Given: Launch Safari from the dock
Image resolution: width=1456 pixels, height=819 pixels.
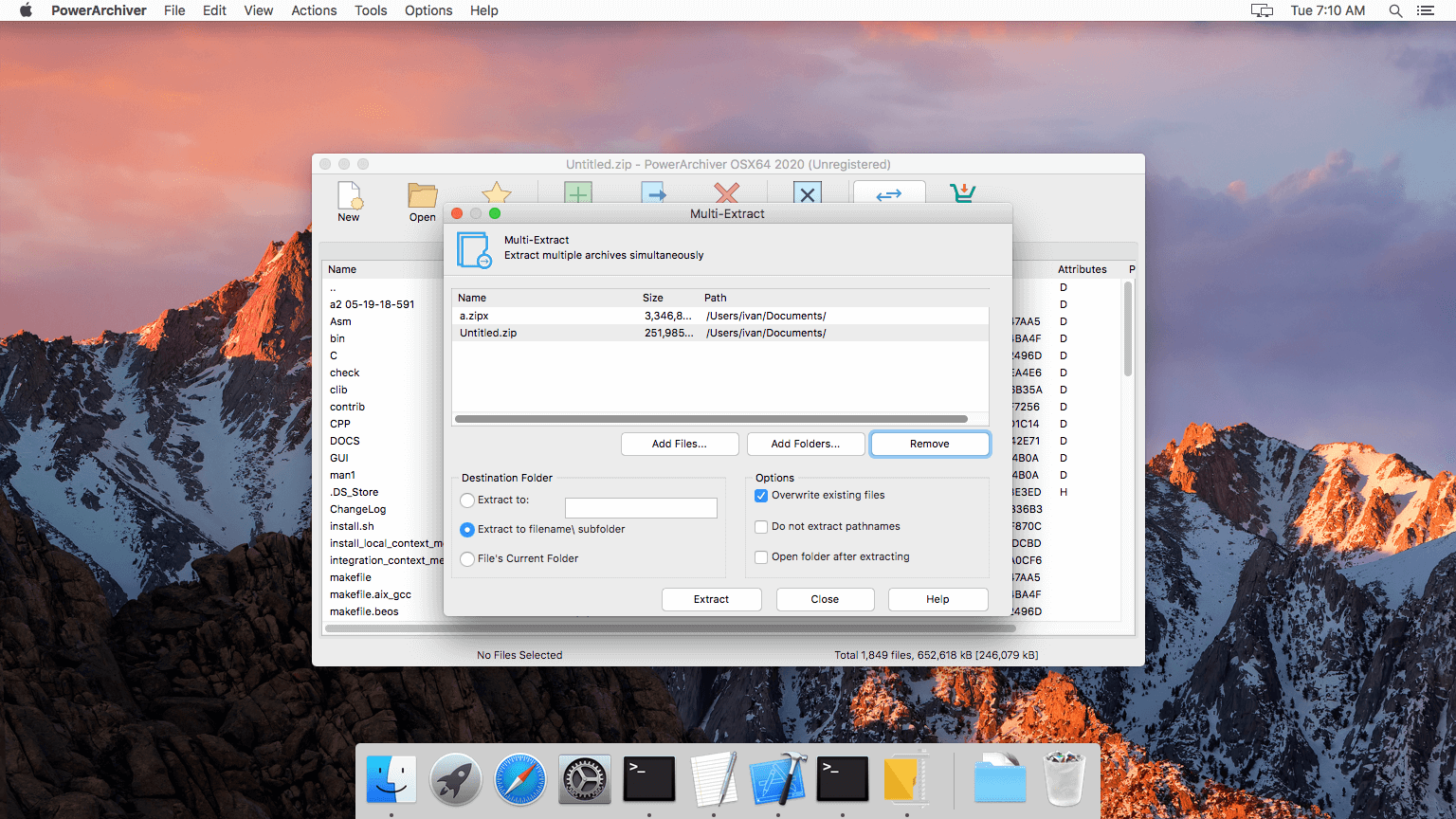Looking at the screenshot, I should [520, 779].
